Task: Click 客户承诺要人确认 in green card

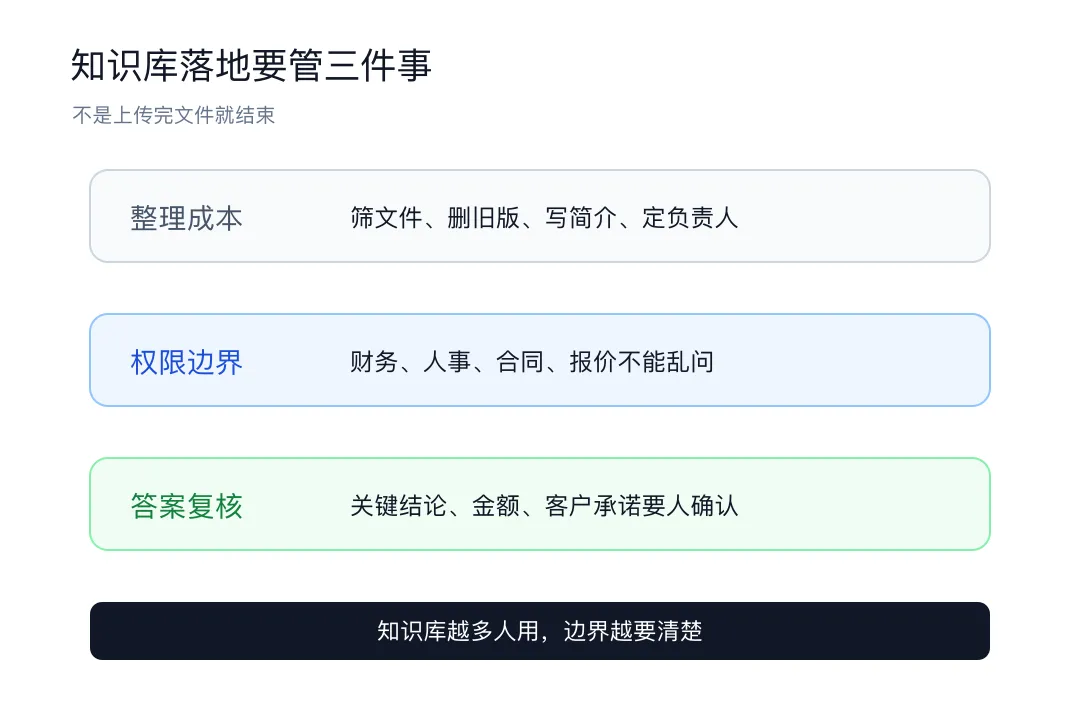Action: (x=642, y=506)
